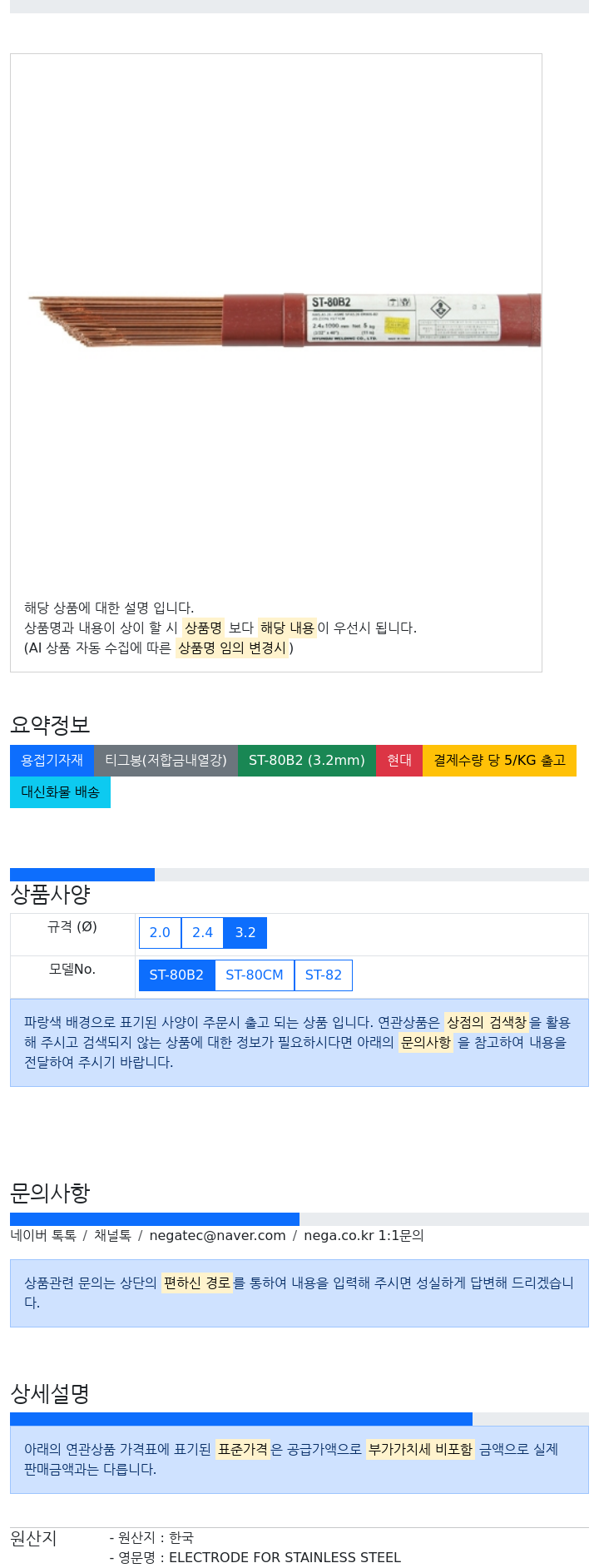
Task: Click the negatec@naver.com email contact
Action: point(217,1235)
